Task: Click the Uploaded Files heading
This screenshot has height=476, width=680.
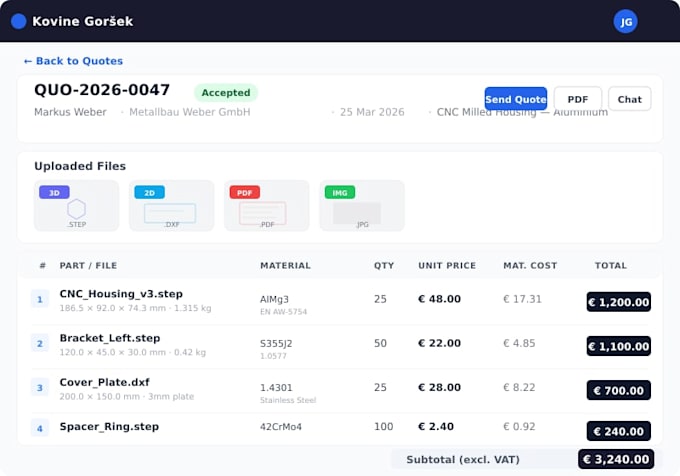Action: (80, 166)
